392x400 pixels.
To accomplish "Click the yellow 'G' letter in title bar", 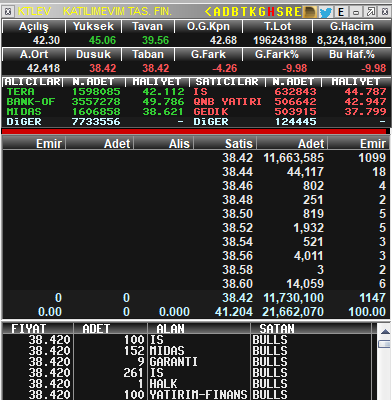I will click(262, 12).
